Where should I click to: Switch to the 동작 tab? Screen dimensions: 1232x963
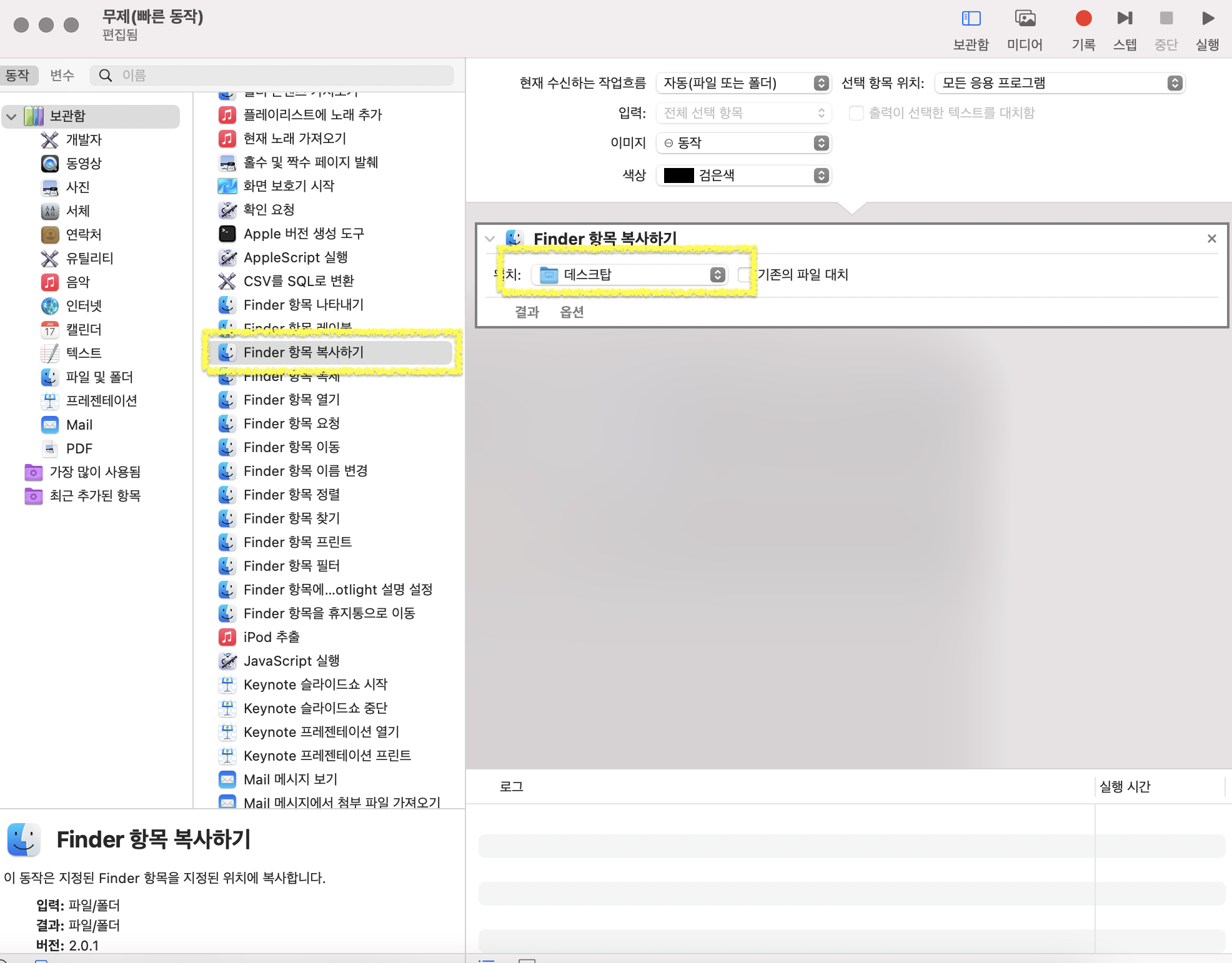click(x=17, y=75)
